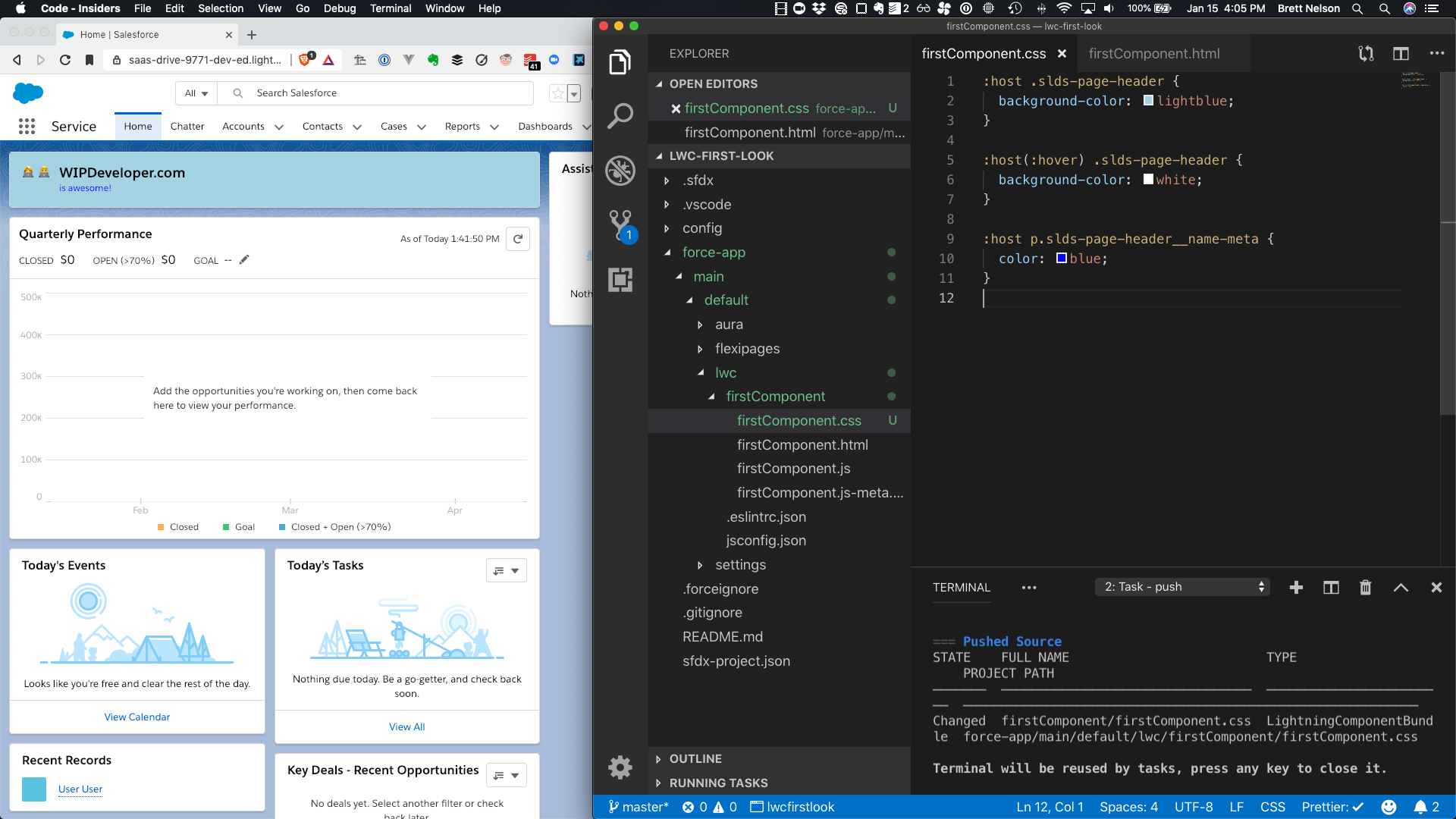Open the Debug view in VS Code activity bar
Screen dimensions: 1456x819
620,171
